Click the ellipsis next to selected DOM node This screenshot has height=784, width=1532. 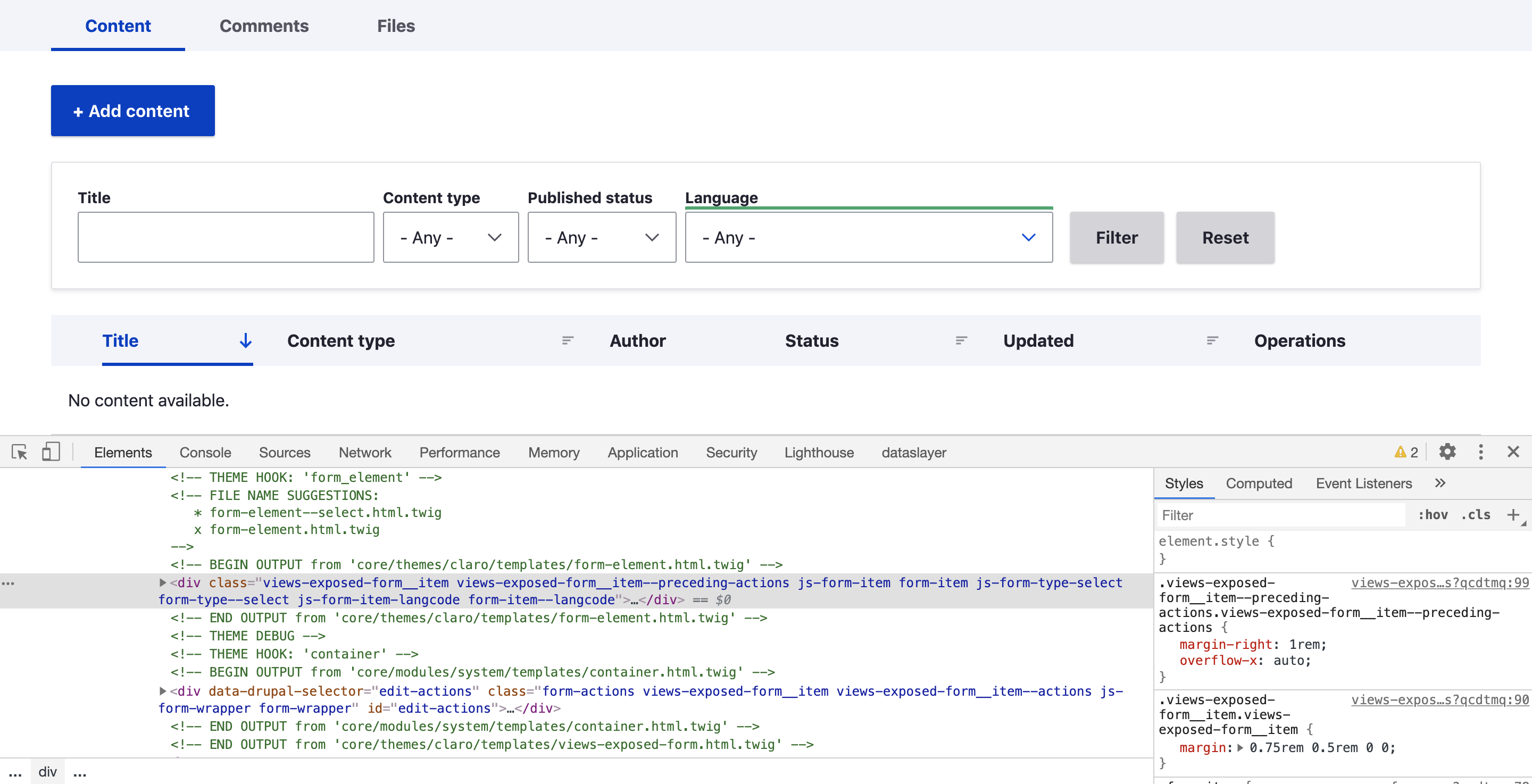(9, 583)
